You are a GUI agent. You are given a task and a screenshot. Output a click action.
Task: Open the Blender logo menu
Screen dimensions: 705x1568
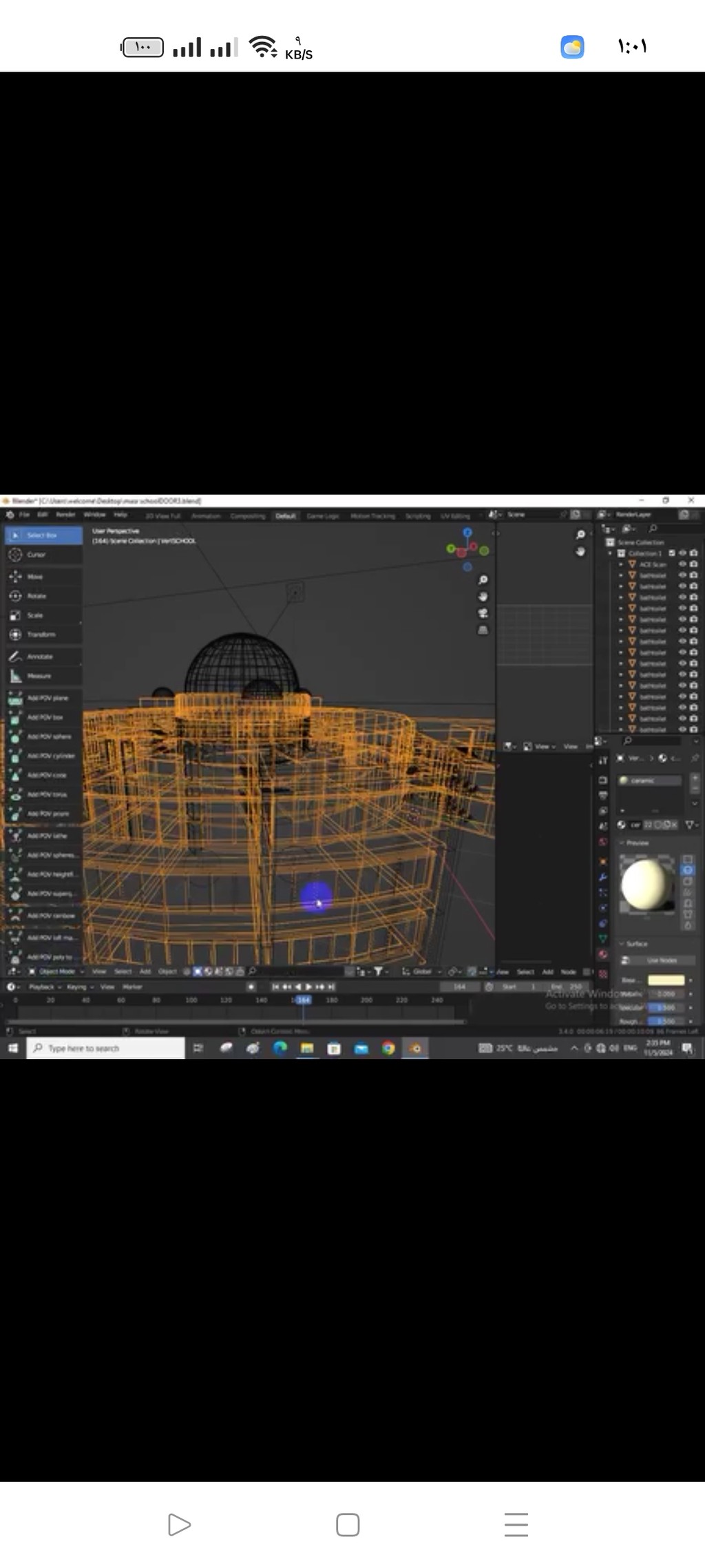point(10,515)
